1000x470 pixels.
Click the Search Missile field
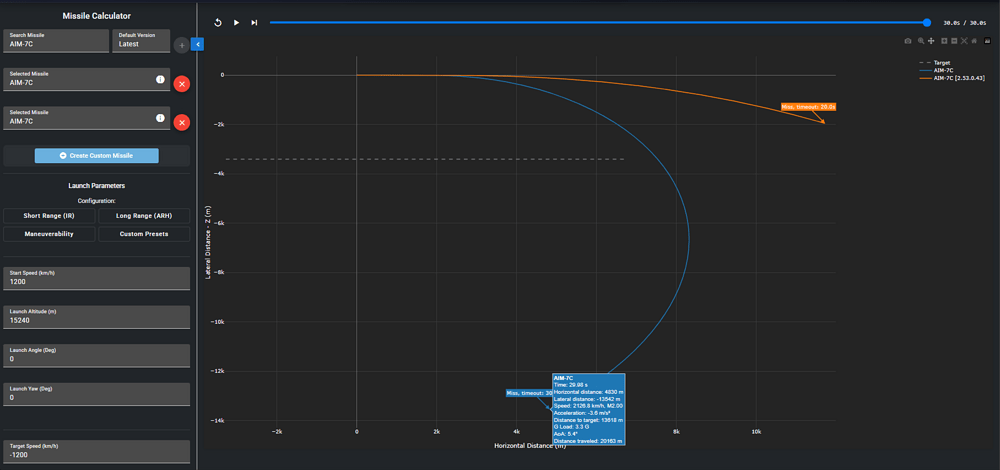tap(56, 41)
